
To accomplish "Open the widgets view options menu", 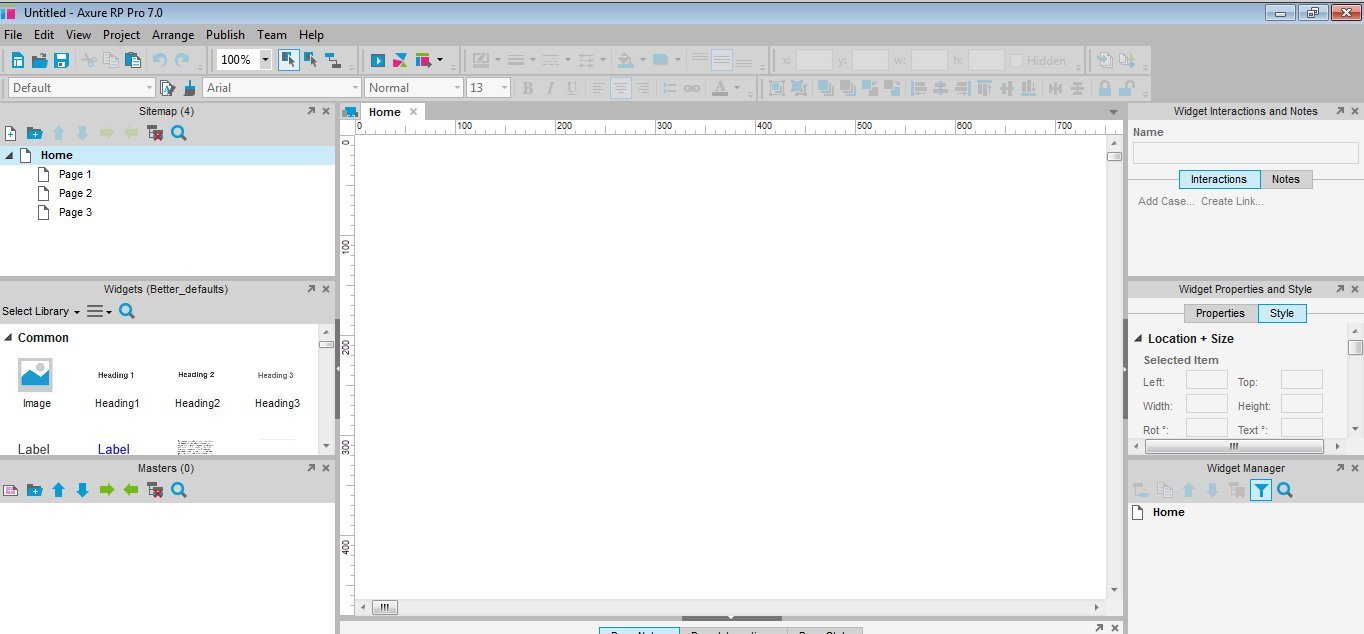I will pos(99,311).
